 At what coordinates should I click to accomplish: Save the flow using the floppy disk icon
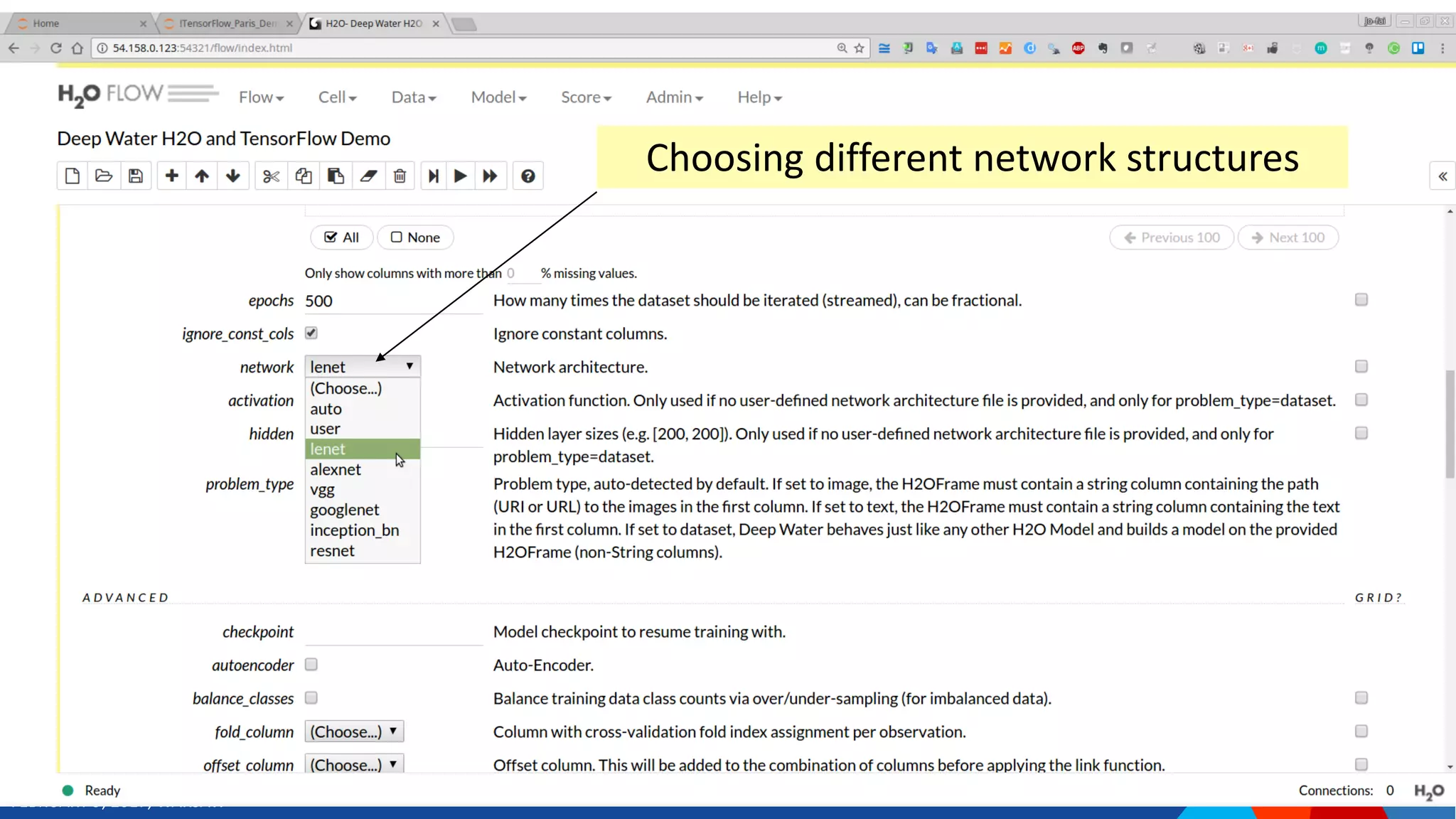(136, 176)
